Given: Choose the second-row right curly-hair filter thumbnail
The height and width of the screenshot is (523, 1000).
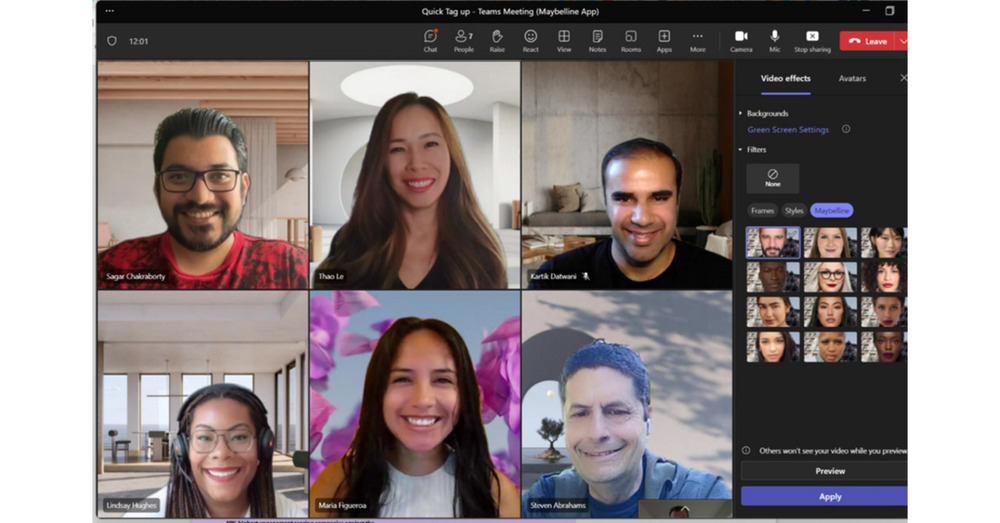Looking at the screenshot, I should click(884, 277).
